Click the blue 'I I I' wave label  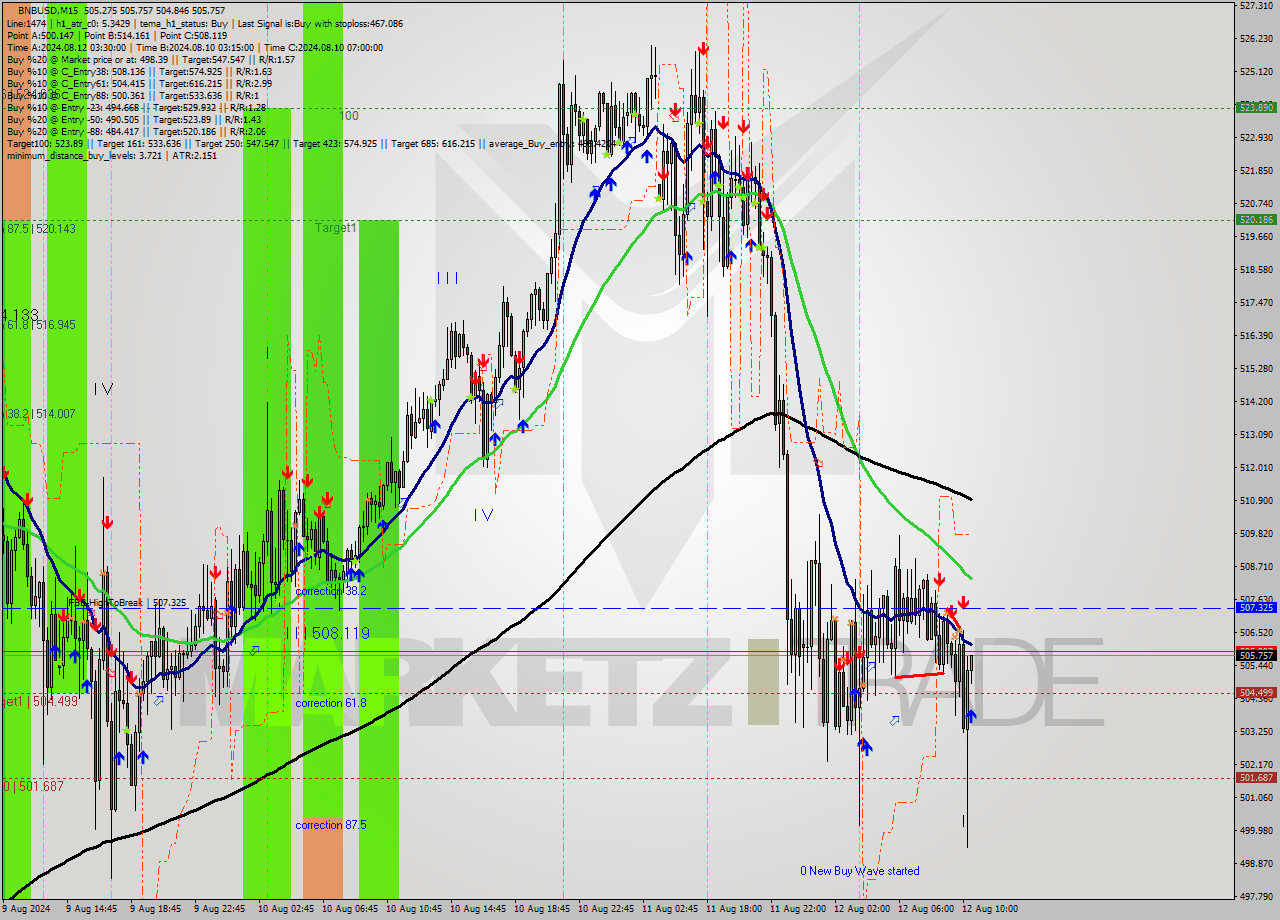pos(447,278)
